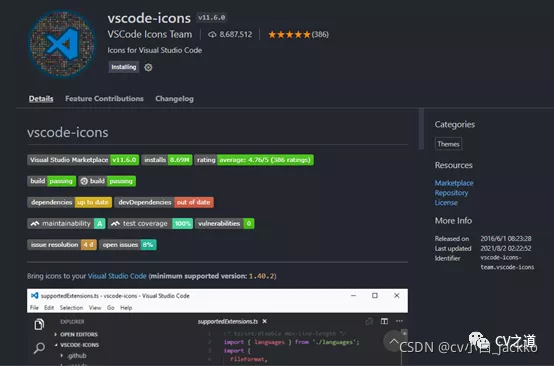Open the extension manage gear icon

(x=148, y=67)
